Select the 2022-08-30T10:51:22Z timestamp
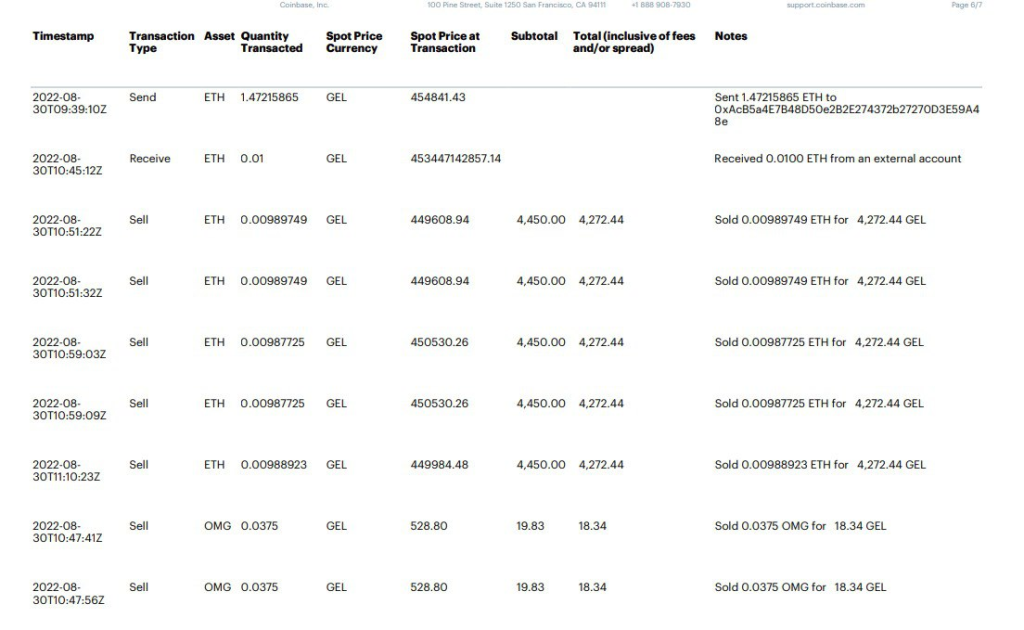1024x630 pixels. [x=67, y=226]
